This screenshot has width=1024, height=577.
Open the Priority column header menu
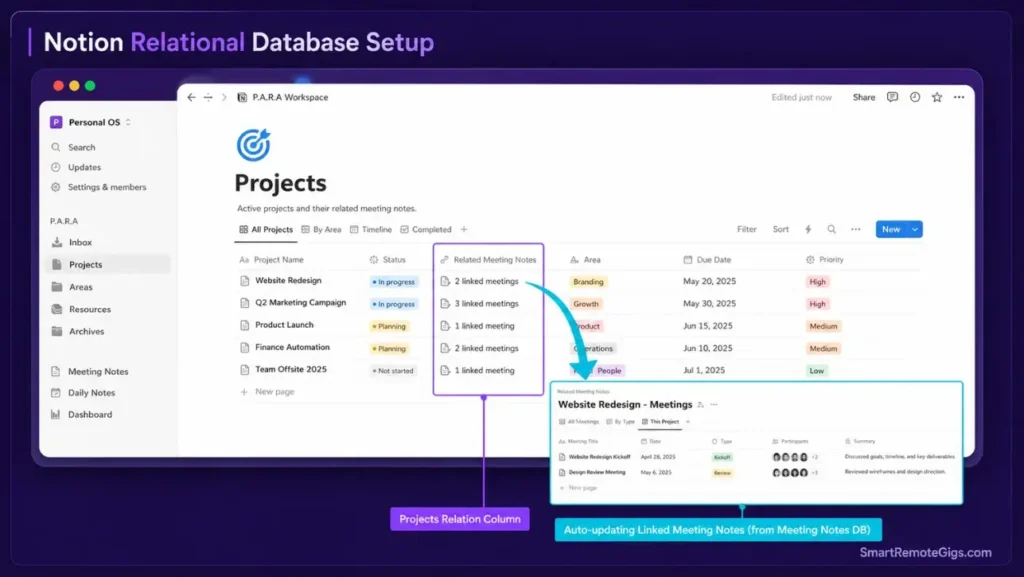(825, 260)
